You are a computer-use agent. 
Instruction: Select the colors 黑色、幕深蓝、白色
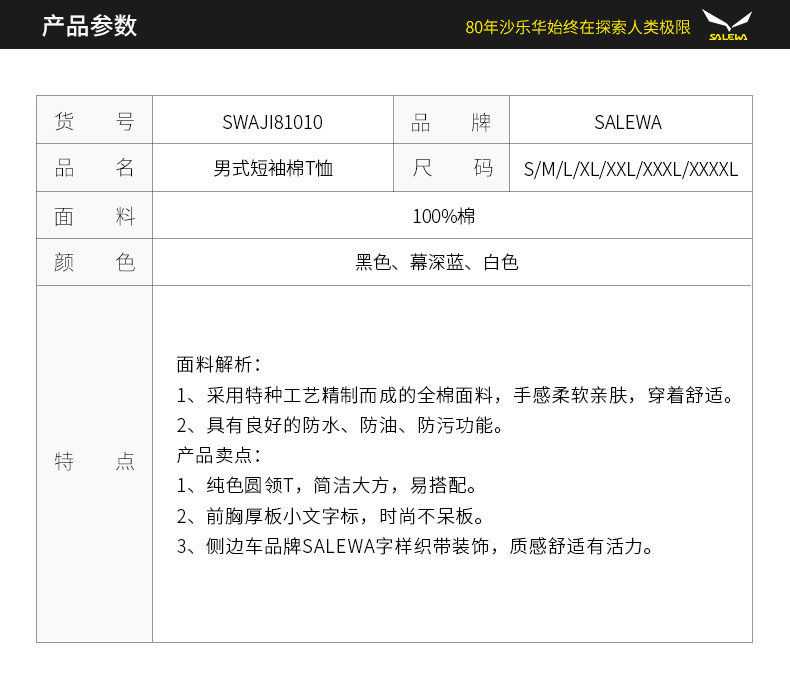click(437, 262)
